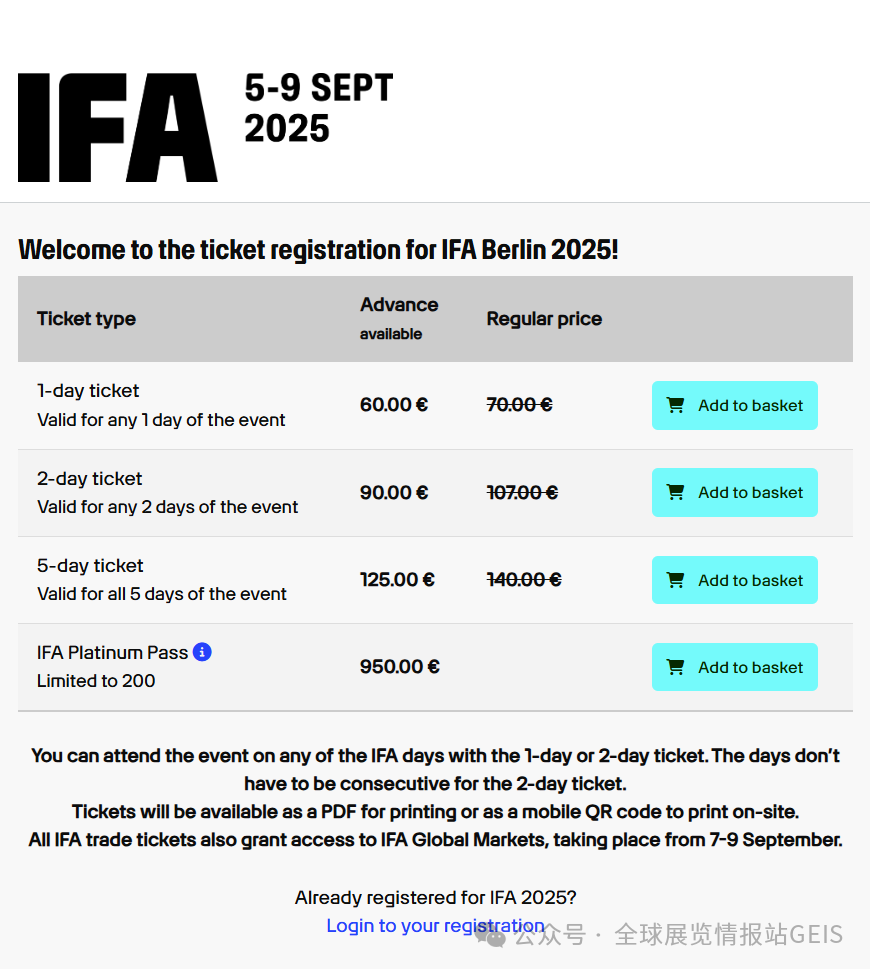
Task: Click the cart icon in the 1-day ticket row
Action: 676,405
